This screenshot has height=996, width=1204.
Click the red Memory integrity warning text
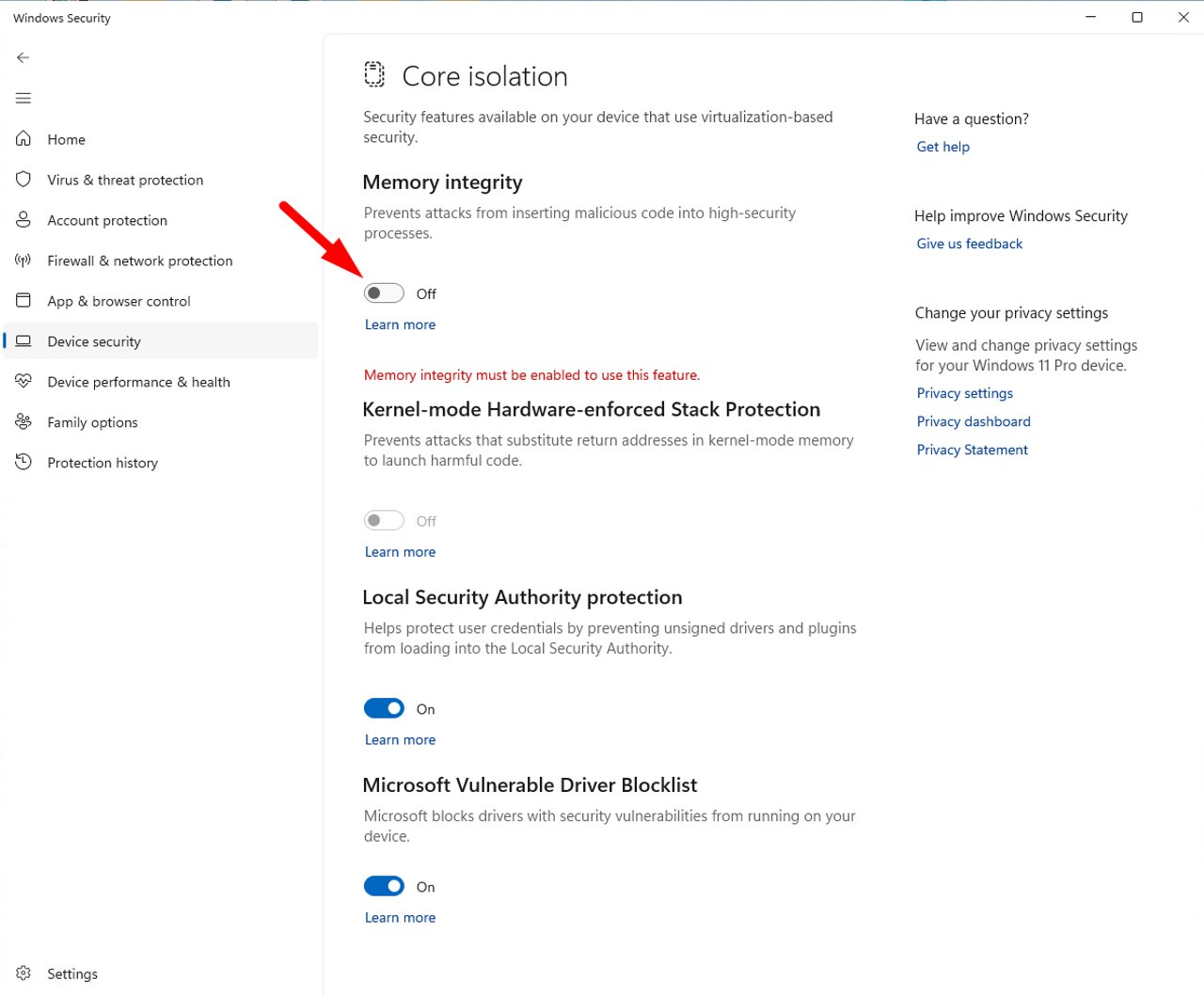tap(531, 375)
